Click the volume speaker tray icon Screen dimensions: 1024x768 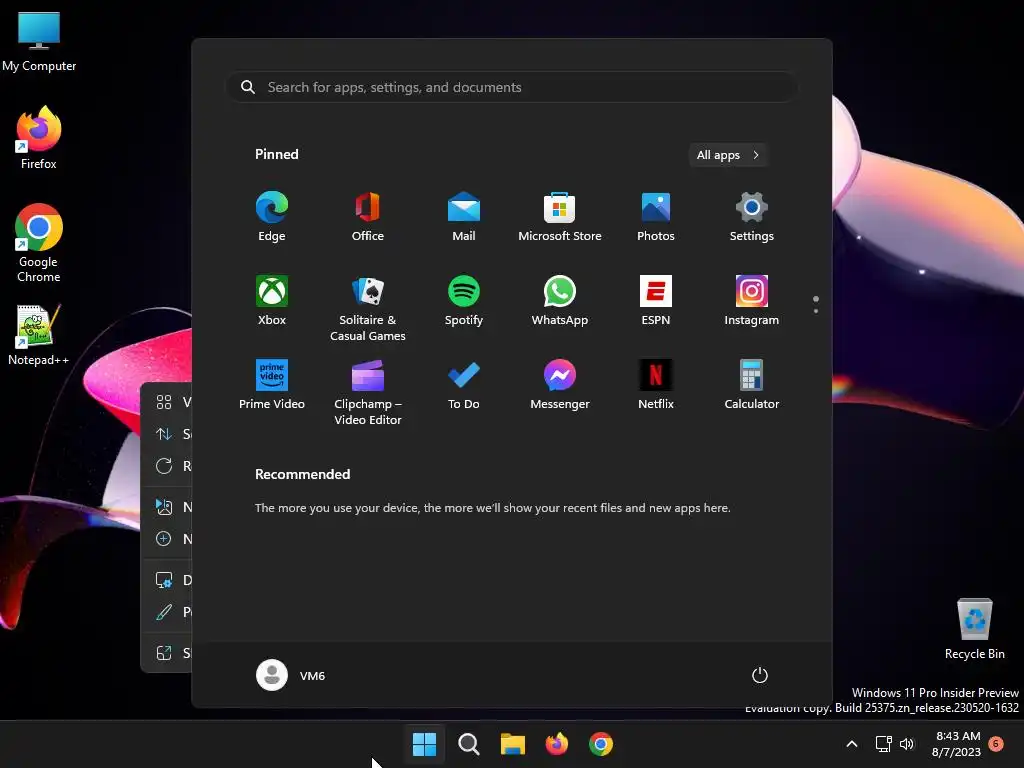907,744
